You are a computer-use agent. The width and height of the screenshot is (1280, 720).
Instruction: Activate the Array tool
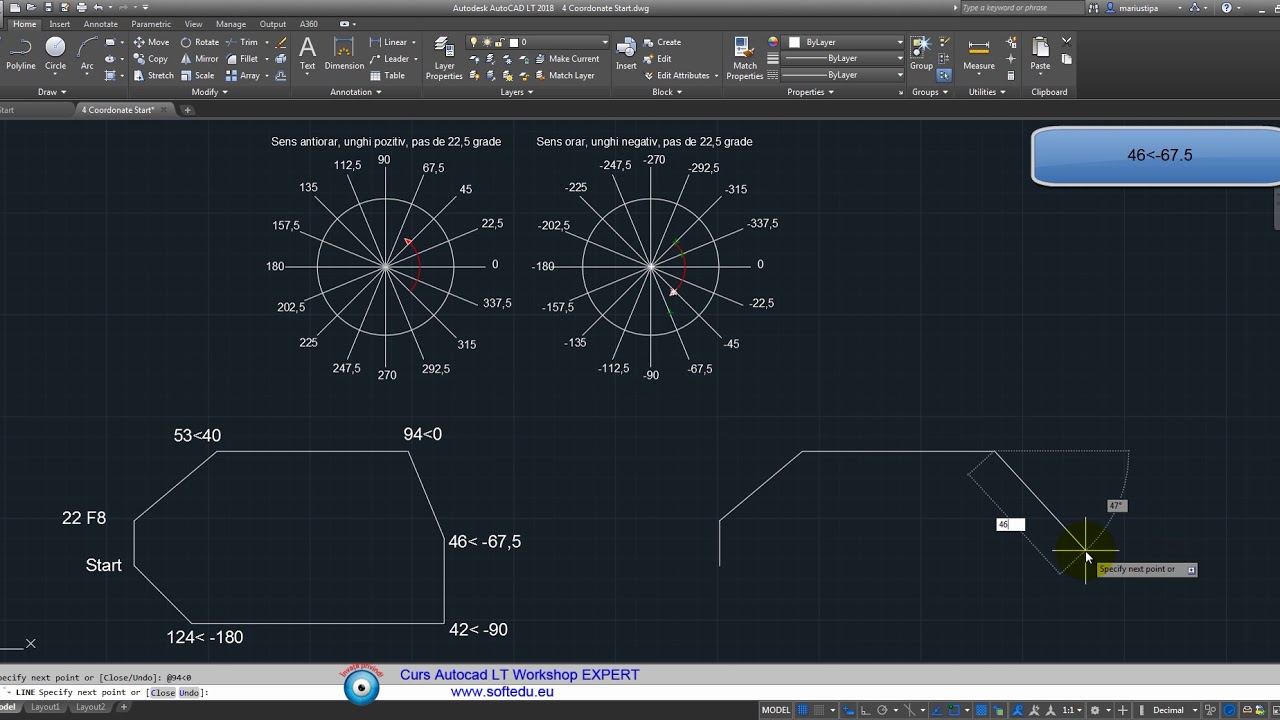[243, 75]
